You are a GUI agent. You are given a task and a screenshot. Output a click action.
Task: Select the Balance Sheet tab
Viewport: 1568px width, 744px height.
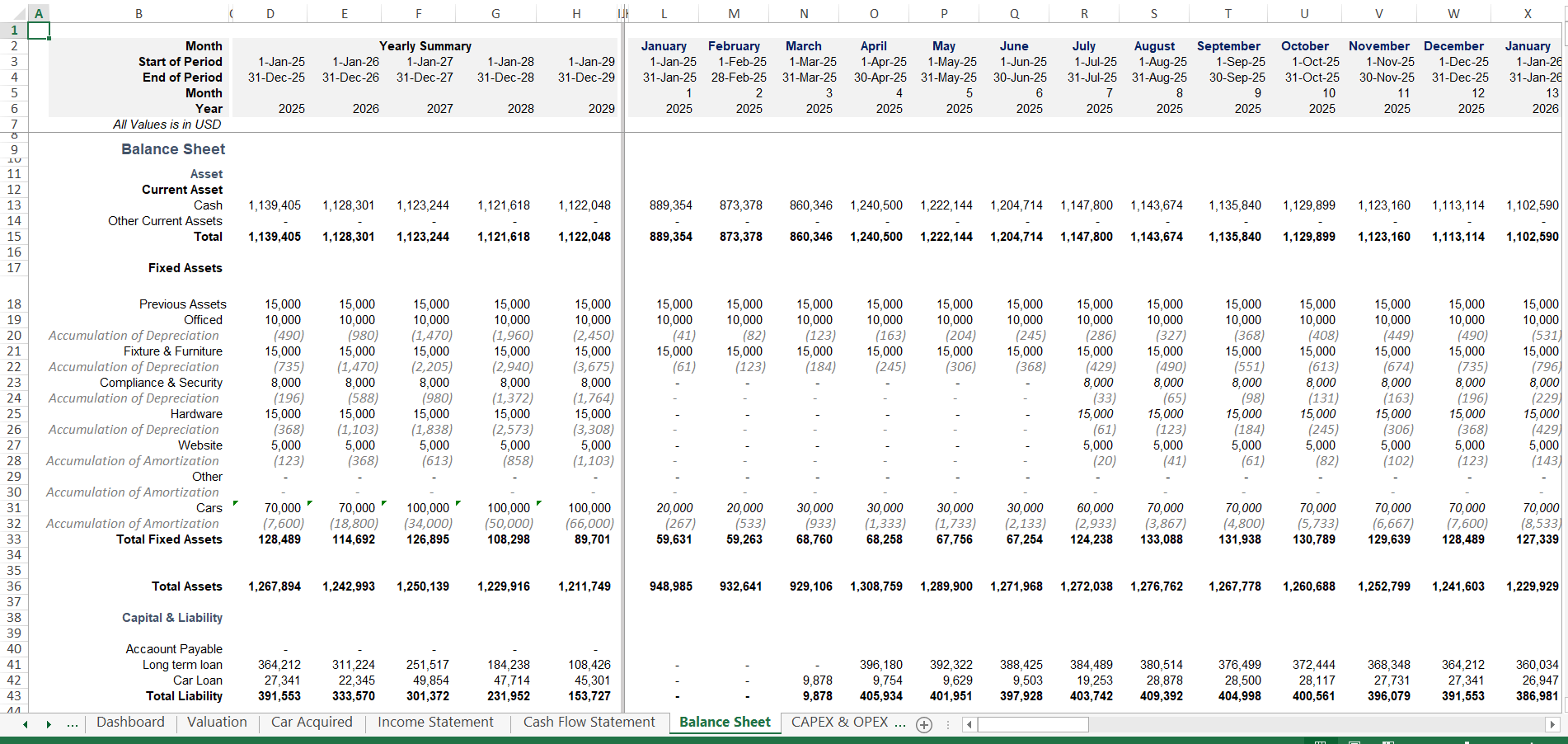coord(725,722)
